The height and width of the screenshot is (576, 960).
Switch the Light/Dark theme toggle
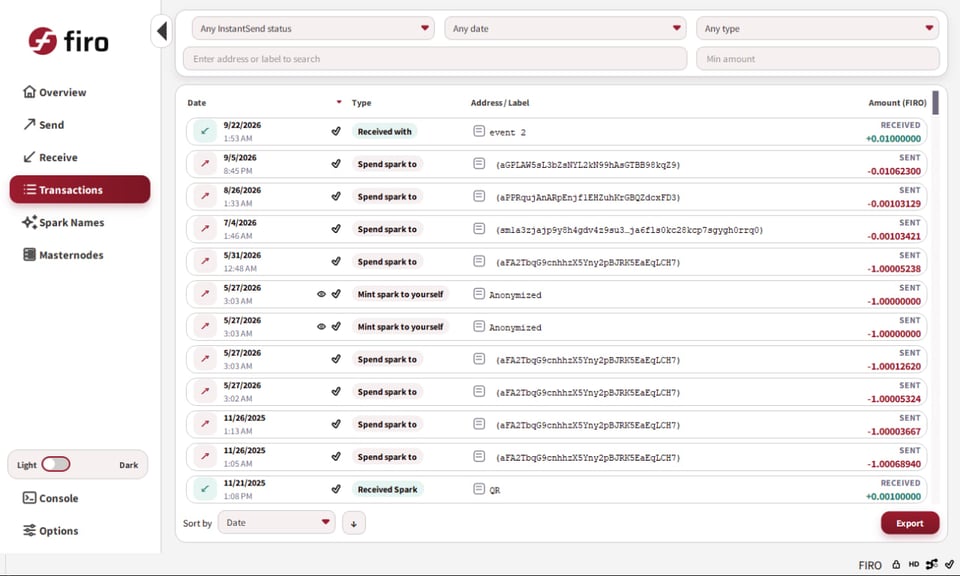56,465
